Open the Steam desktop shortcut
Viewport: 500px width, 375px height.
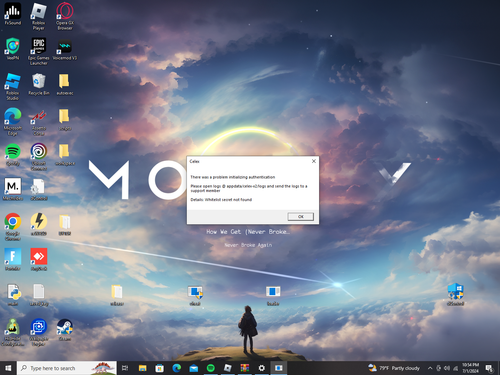pyautogui.click(x=65, y=330)
